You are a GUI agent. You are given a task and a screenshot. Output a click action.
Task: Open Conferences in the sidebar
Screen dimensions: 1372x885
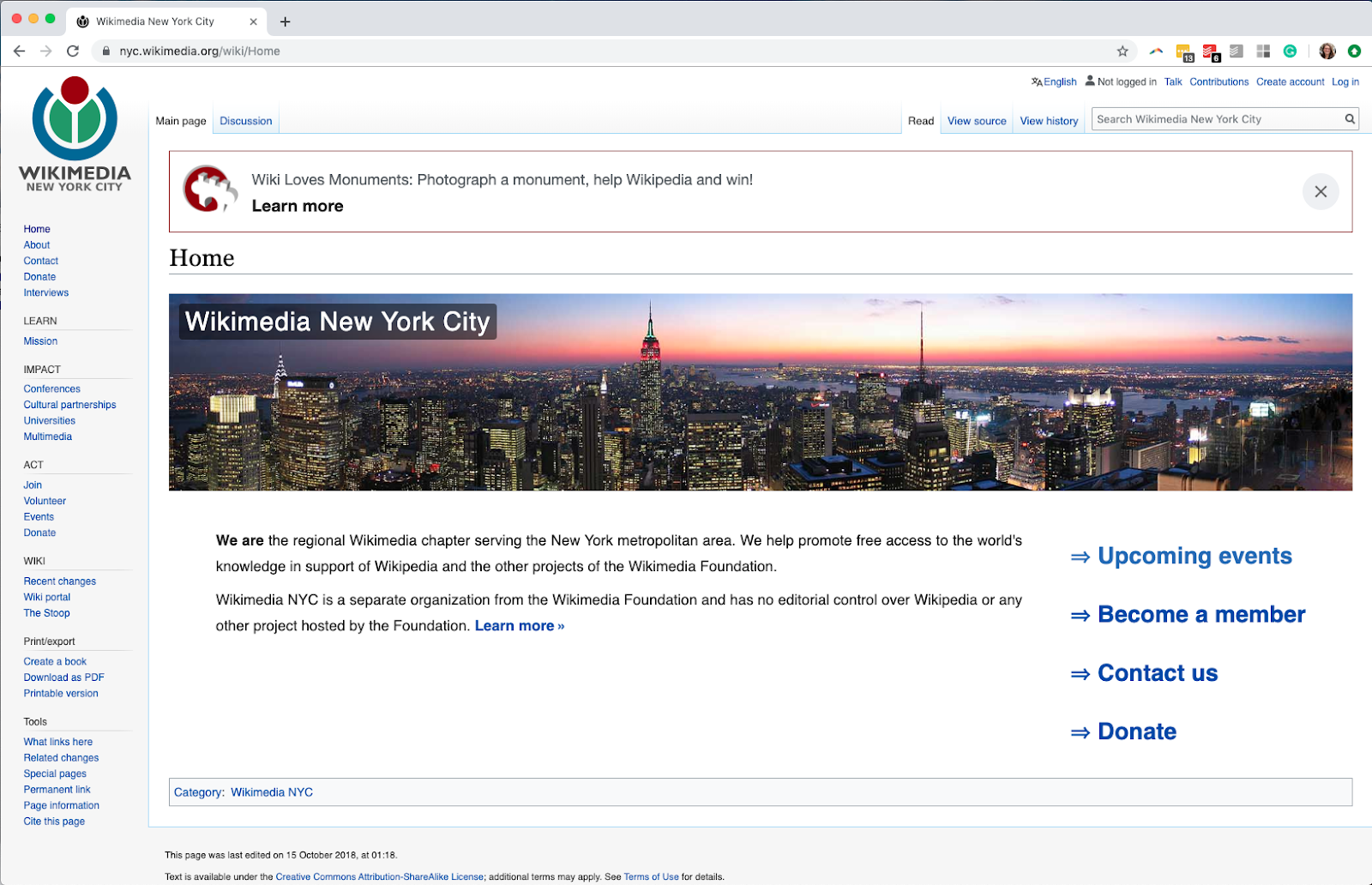coord(52,388)
